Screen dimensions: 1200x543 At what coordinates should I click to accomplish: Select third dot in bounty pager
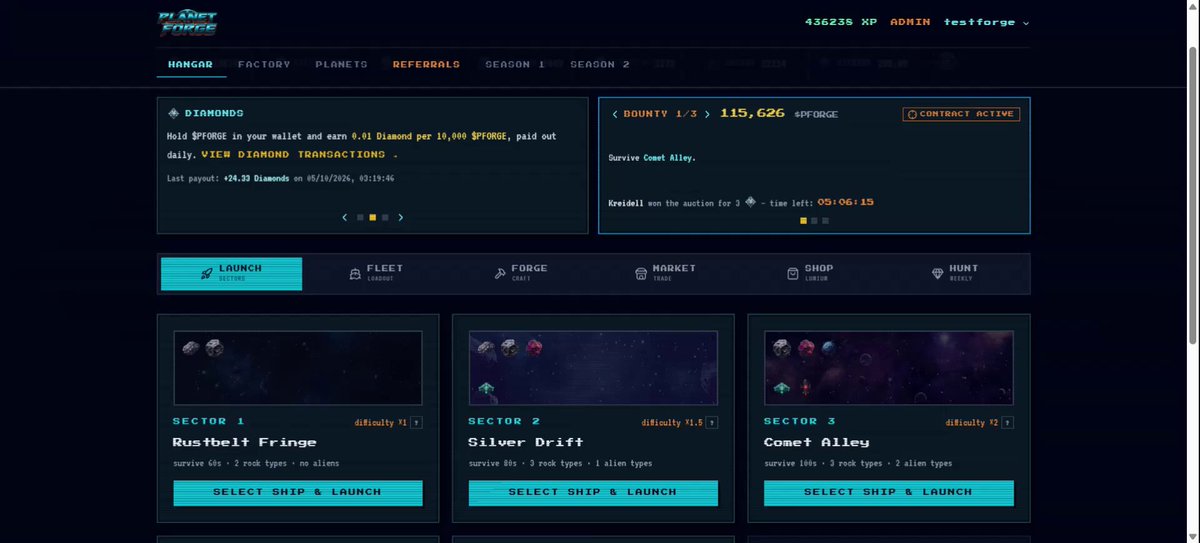825,220
